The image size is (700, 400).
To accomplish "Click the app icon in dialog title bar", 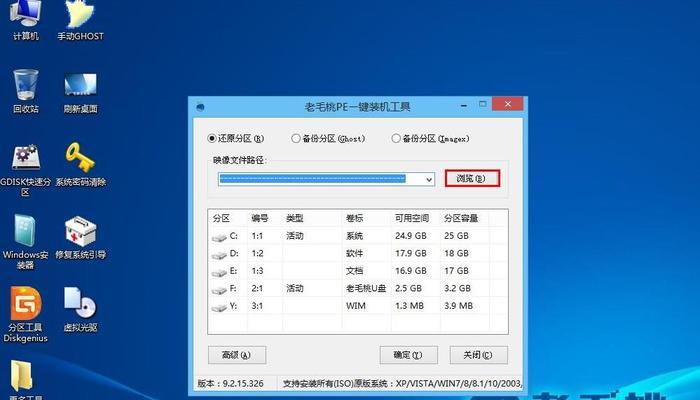I will 200,107.
